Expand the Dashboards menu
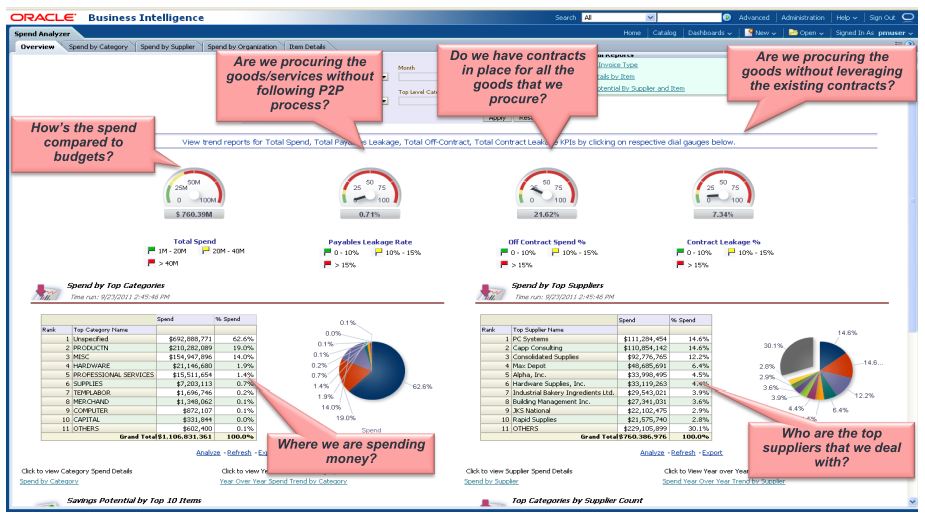This screenshot has height=517, width=925. click(x=710, y=33)
